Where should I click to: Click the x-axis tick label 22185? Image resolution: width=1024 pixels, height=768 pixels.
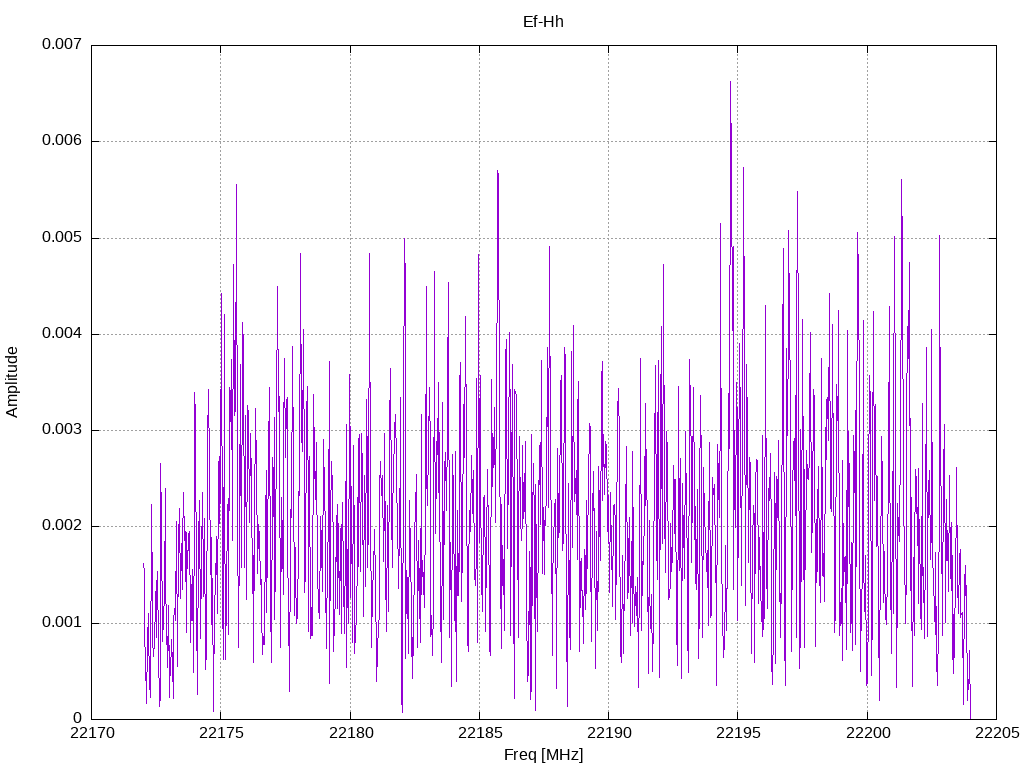[480, 733]
